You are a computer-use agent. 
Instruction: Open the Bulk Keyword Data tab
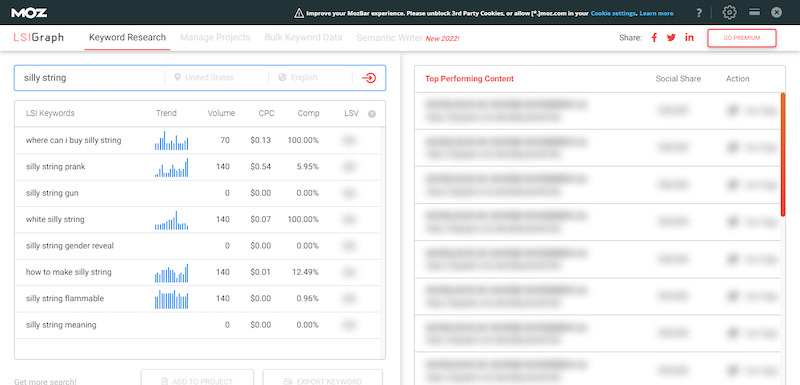(x=304, y=38)
